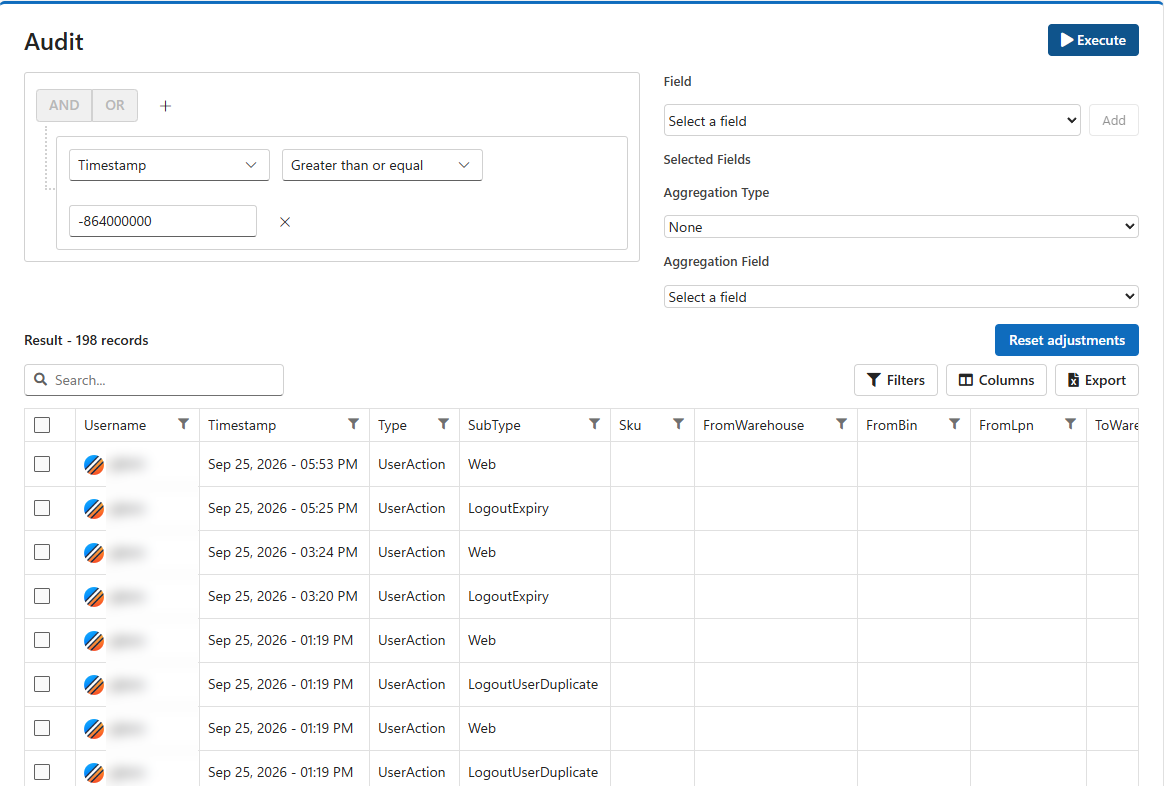1164x786 pixels.
Task: Open the Aggregation Field dropdown
Action: click(x=901, y=297)
